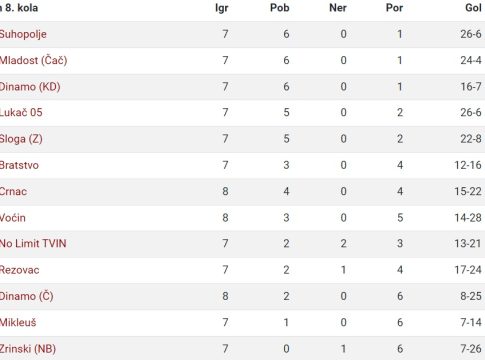Open the Dinamo (Č) team link
The width and height of the screenshot is (485, 360).
tap(27, 296)
